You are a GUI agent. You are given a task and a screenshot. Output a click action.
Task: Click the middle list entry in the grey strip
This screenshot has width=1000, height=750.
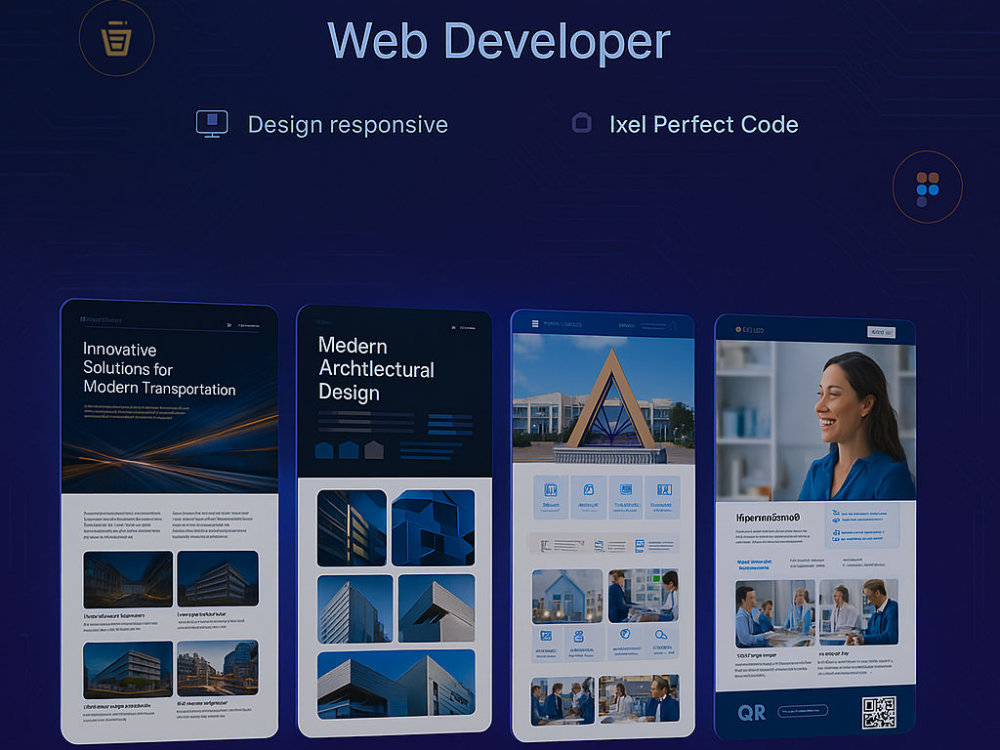coord(610,546)
